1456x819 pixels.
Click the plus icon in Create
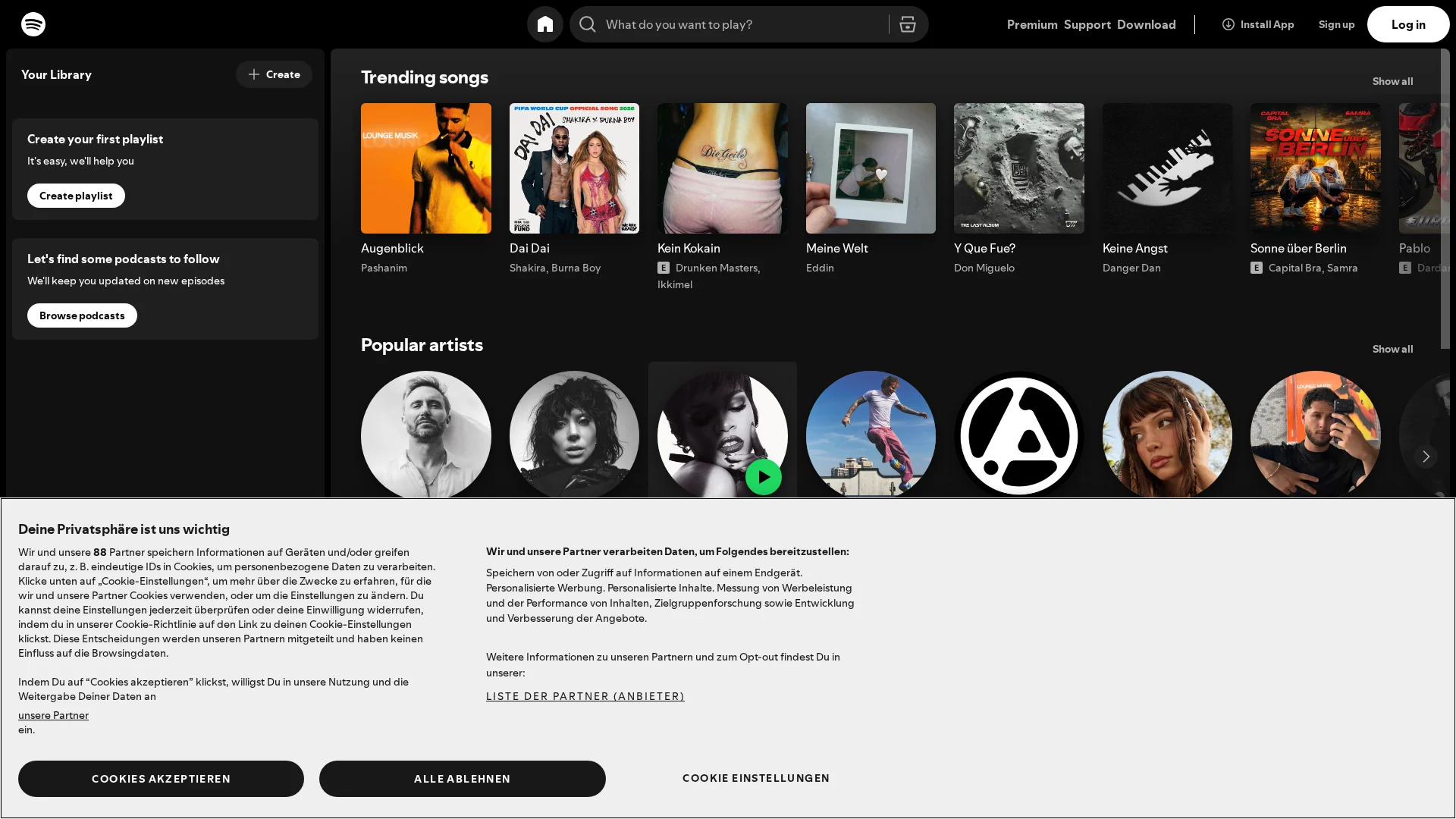(x=254, y=74)
